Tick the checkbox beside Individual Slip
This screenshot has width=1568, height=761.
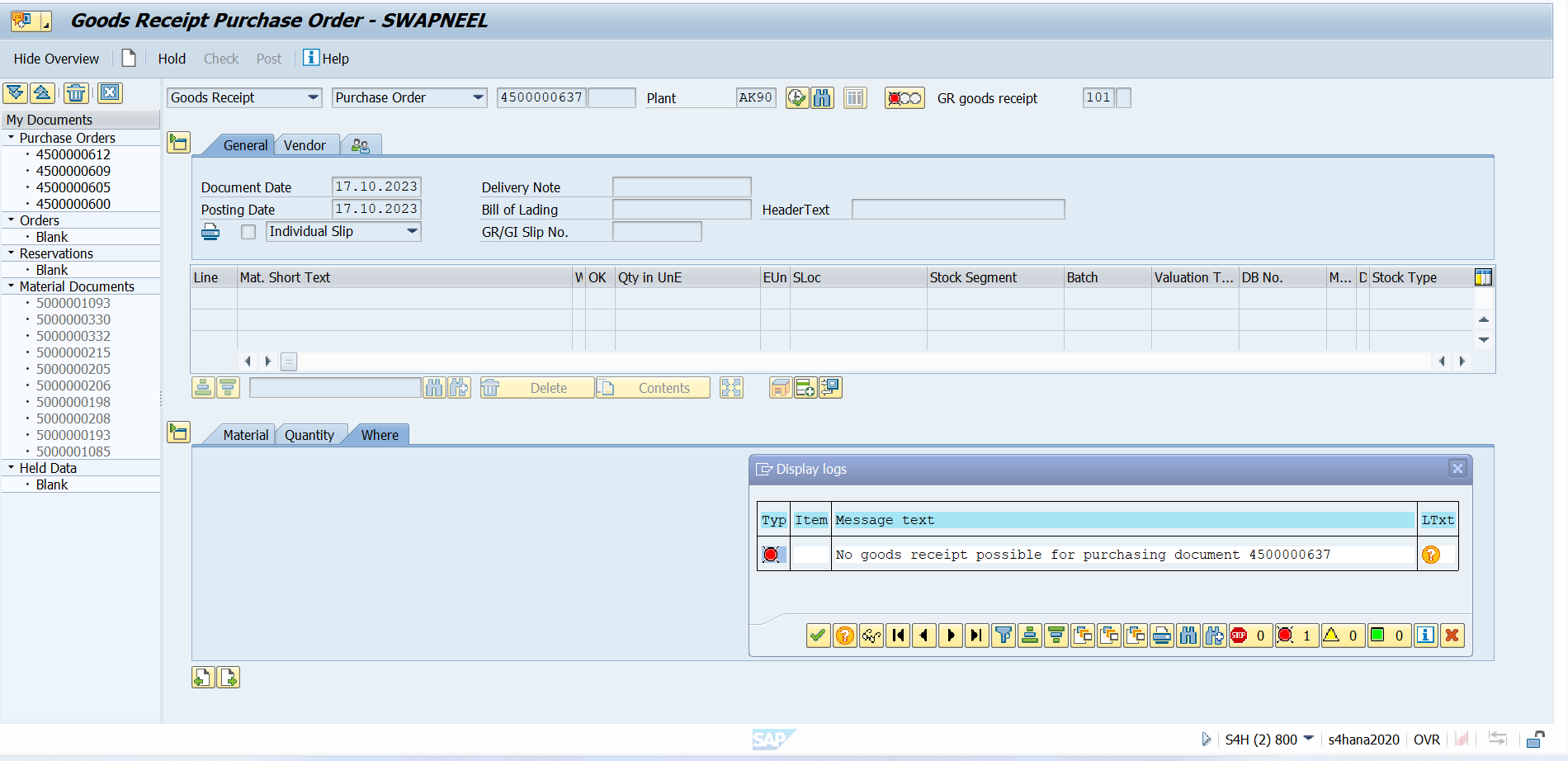point(248,232)
